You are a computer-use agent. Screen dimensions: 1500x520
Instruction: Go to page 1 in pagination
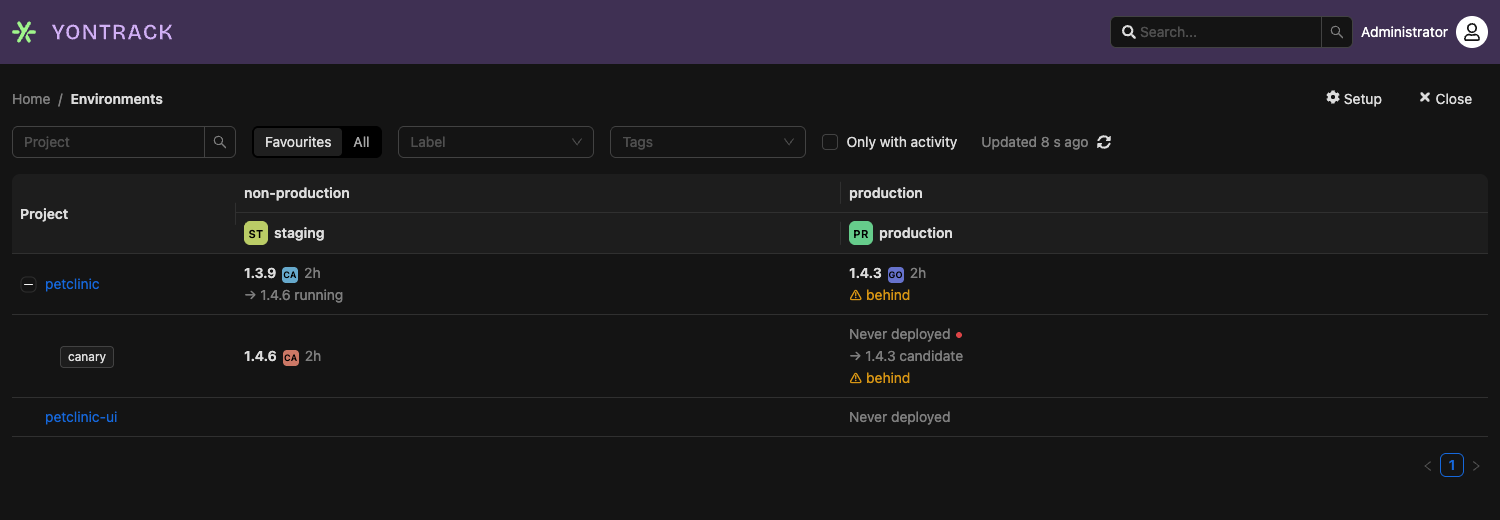1452,465
